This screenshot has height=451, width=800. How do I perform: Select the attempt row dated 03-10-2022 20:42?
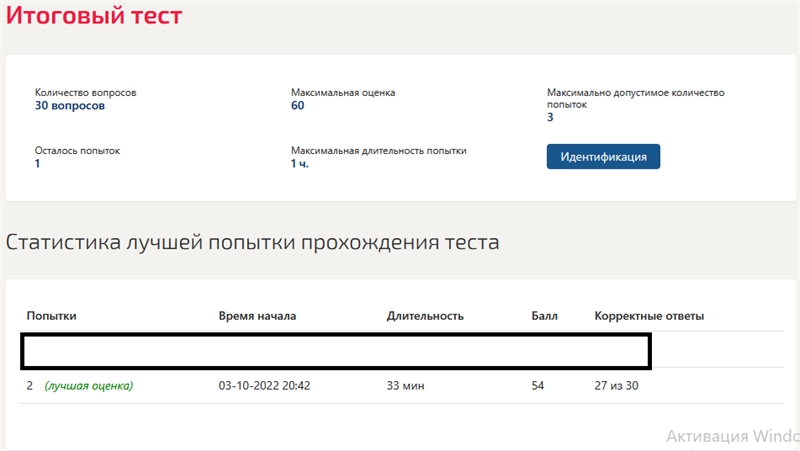[401, 386]
